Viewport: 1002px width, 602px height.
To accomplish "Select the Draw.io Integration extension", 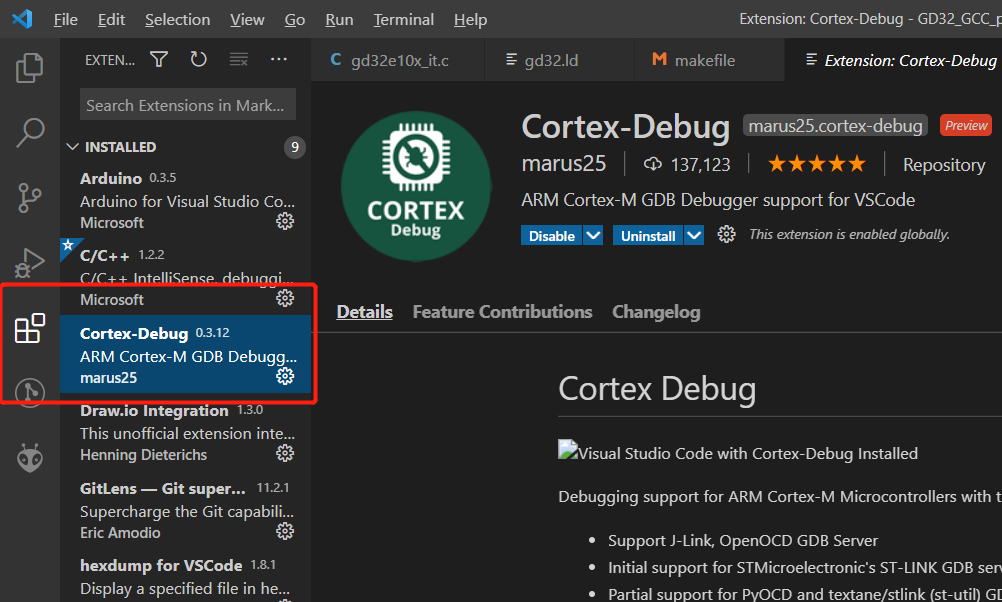I will coord(185,431).
